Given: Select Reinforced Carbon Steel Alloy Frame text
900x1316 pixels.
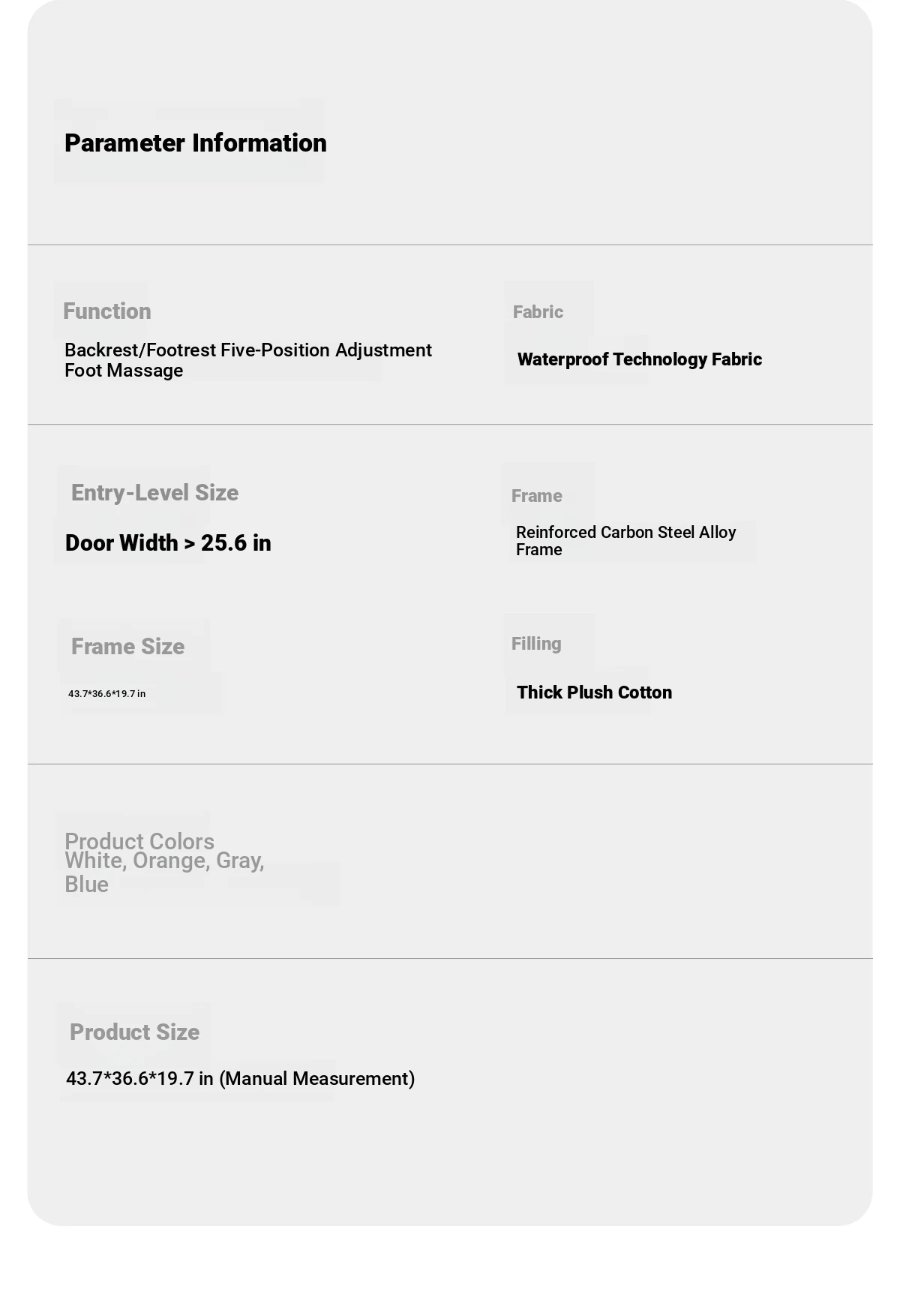Looking at the screenshot, I should (x=625, y=540).
